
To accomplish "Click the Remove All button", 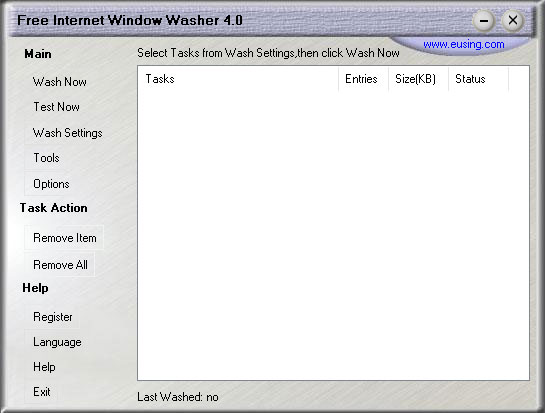I will 60,265.
